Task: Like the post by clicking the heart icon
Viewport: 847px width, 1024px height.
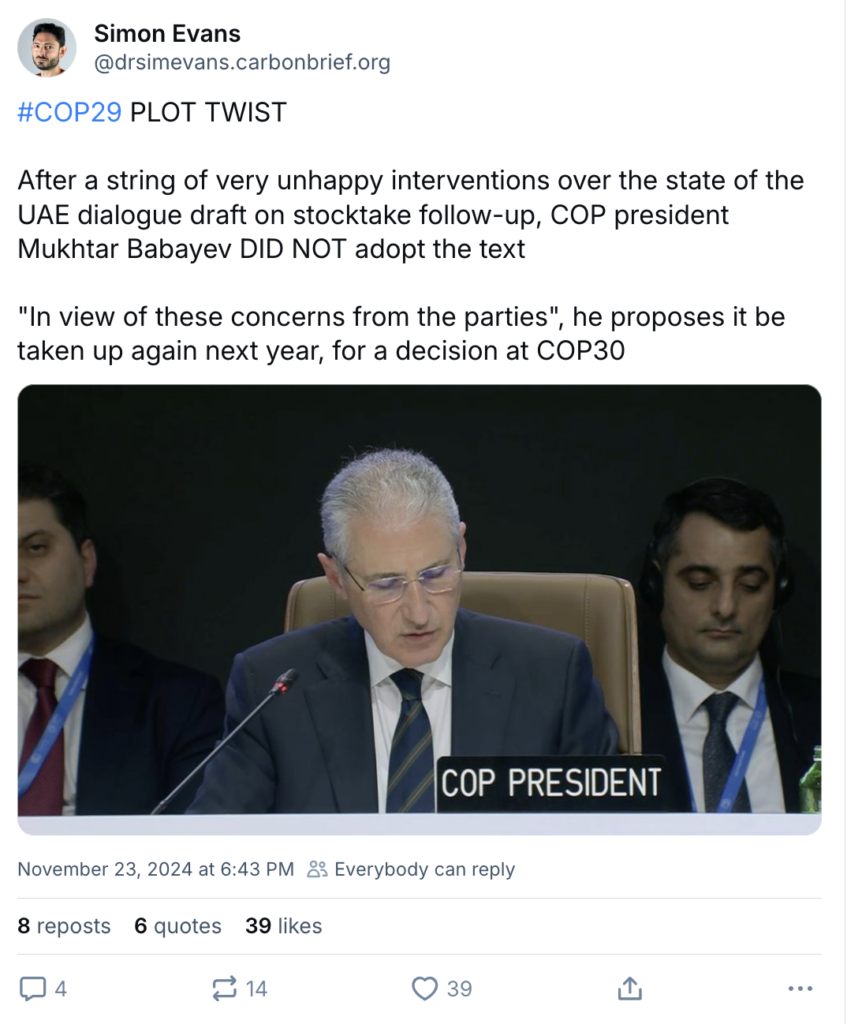Action: click(424, 988)
